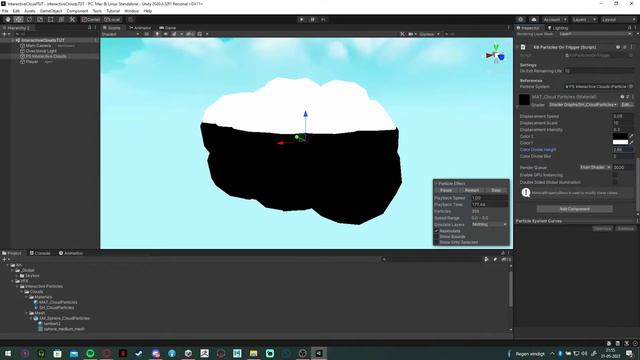Collapse the Materials folder in Project
640x360 pixels.
(x=27, y=297)
